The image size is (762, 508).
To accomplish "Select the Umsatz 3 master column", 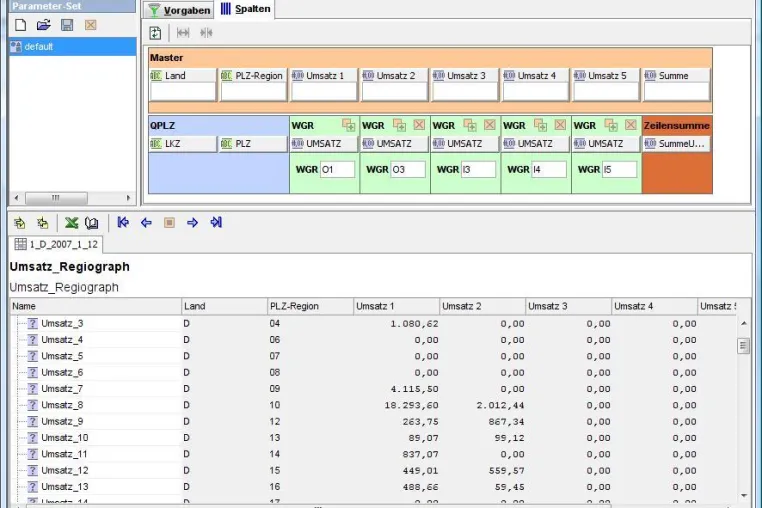I will (x=464, y=76).
